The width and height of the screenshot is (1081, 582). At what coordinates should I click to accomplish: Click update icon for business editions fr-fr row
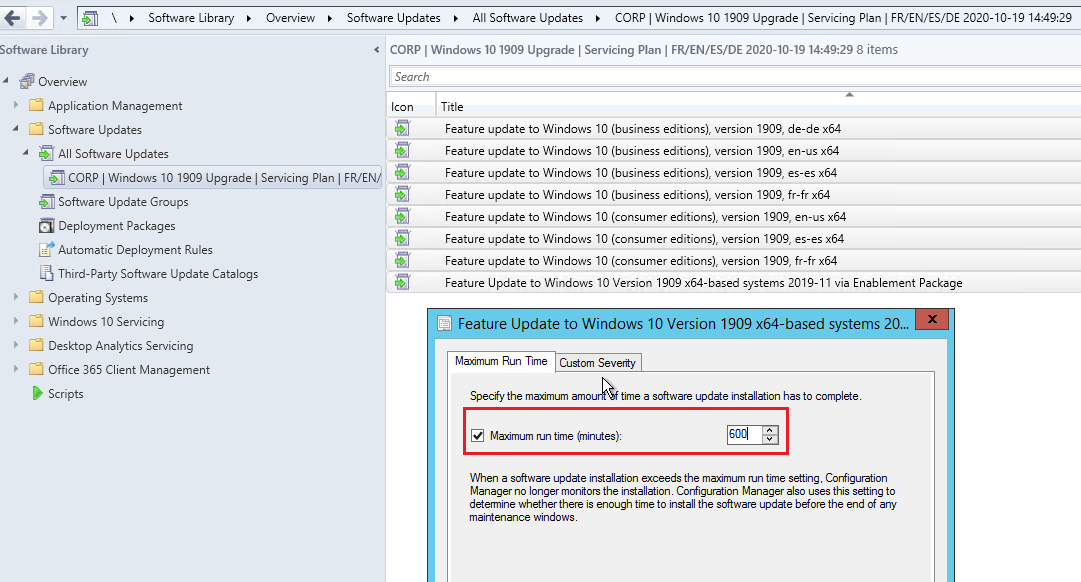pyautogui.click(x=403, y=194)
